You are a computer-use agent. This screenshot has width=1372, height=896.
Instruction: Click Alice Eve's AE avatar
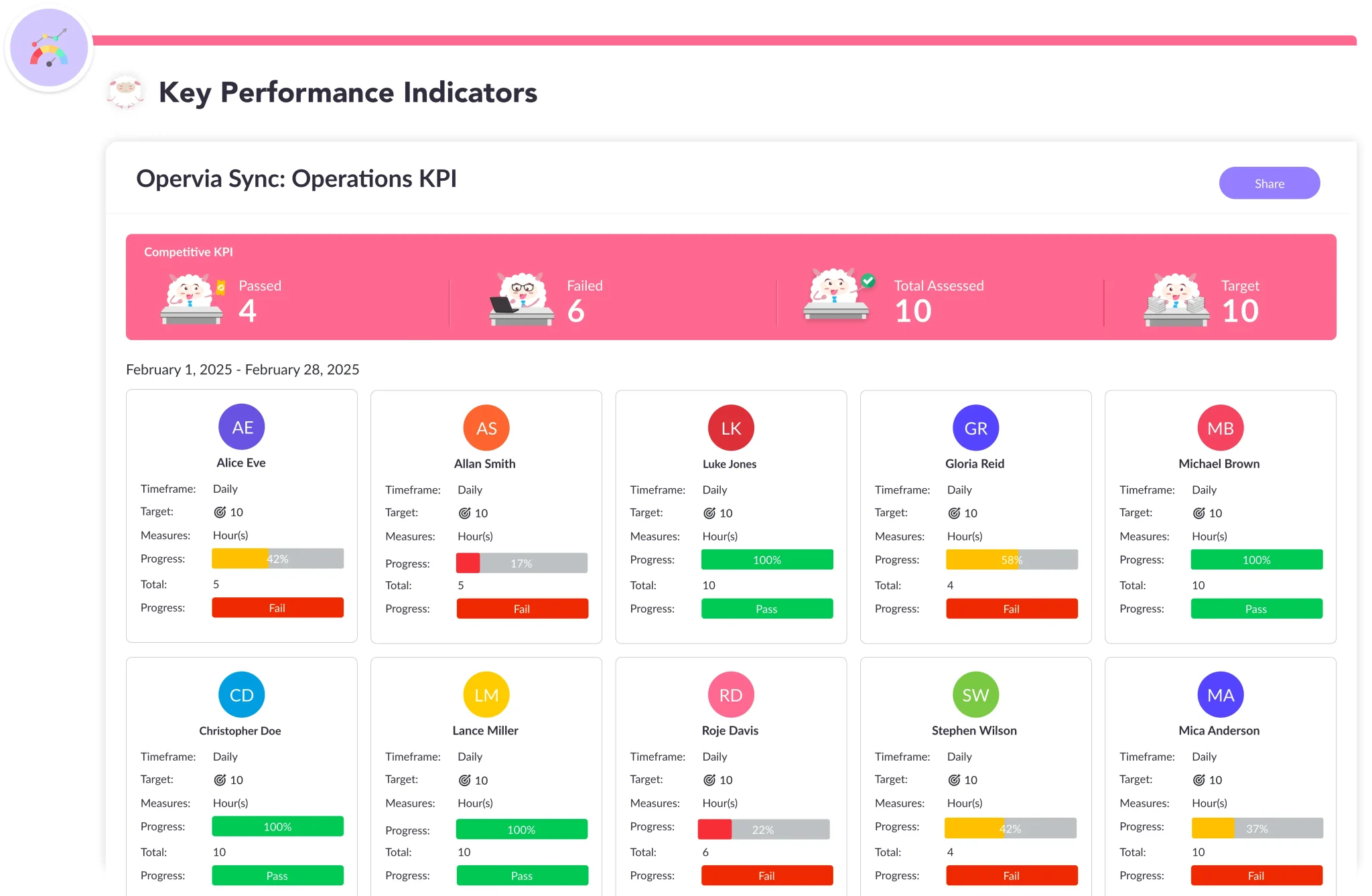click(x=241, y=427)
